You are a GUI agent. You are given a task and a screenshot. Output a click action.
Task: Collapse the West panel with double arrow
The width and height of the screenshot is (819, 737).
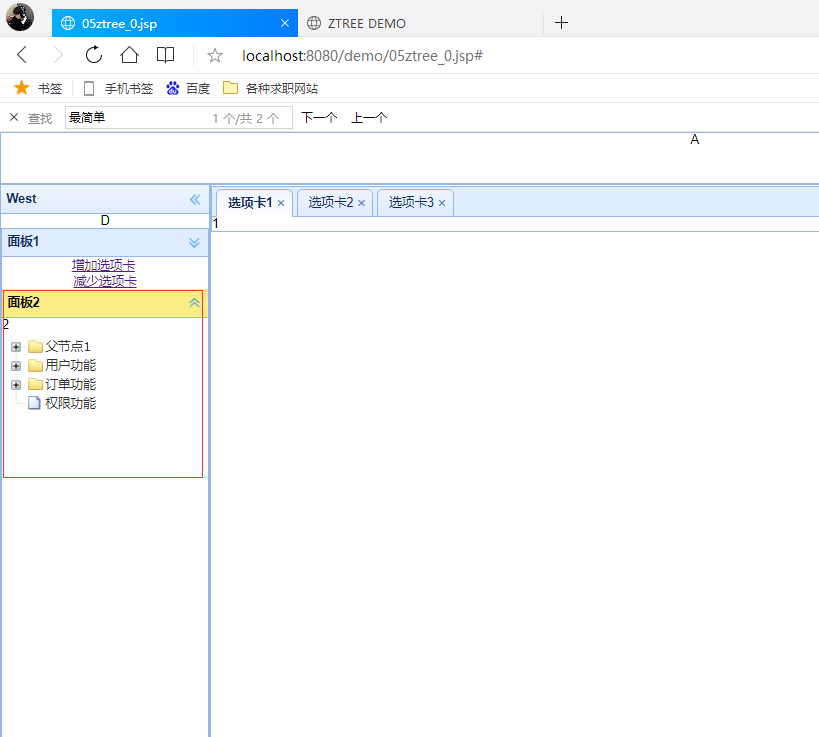[x=195, y=199]
